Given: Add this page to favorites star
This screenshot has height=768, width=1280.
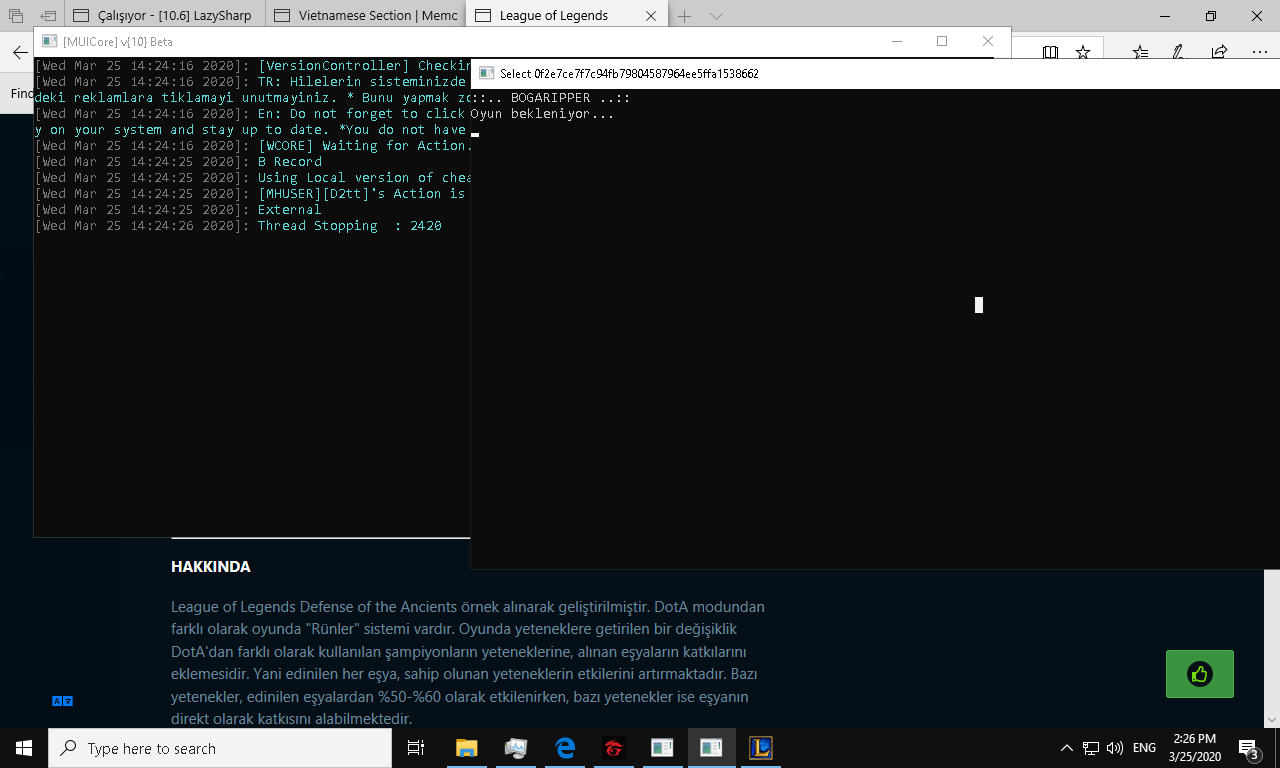Looking at the screenshot, I should point(1083,52).
